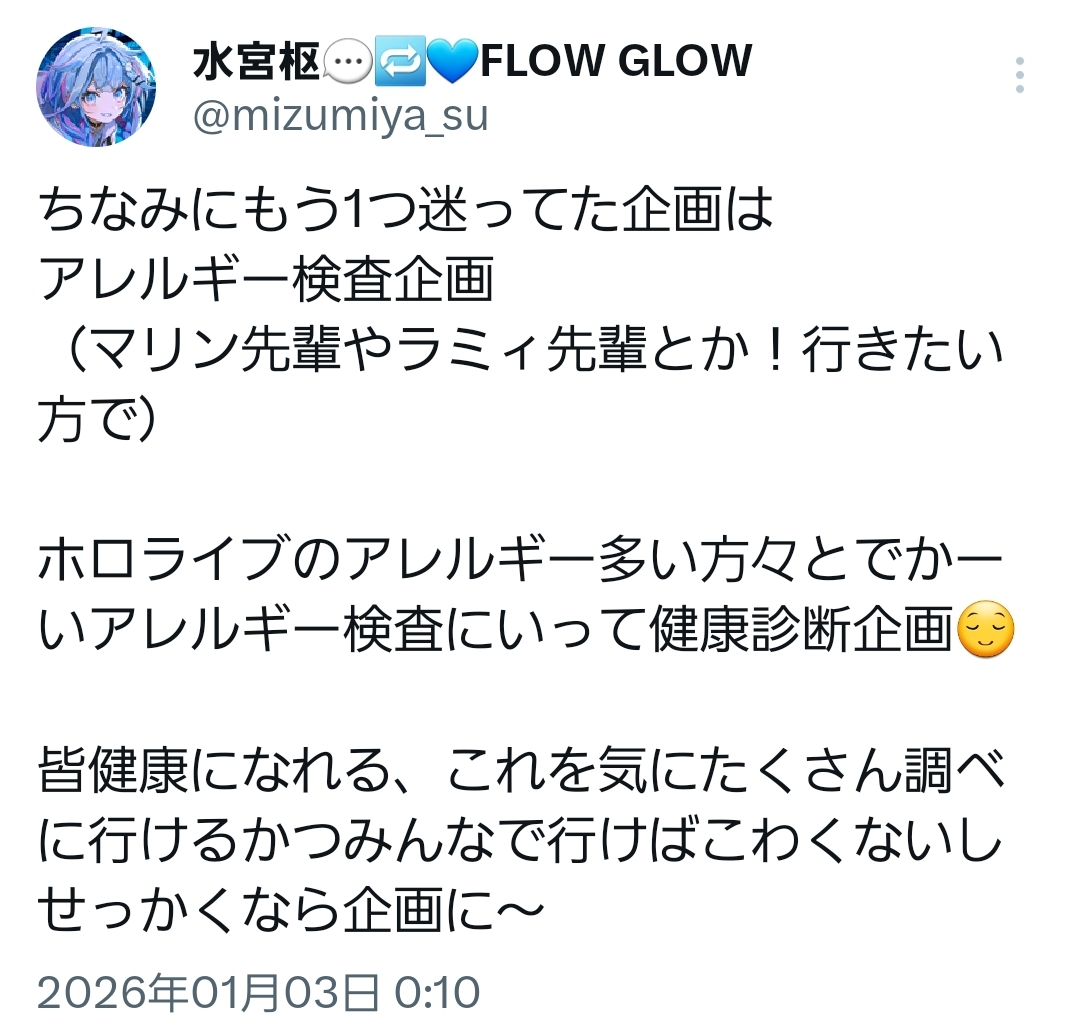The height and width of the screenshot is (1035, 1080).
Task: Click the 0:10 time in the timestamp
Action: (x=437, y=992)
